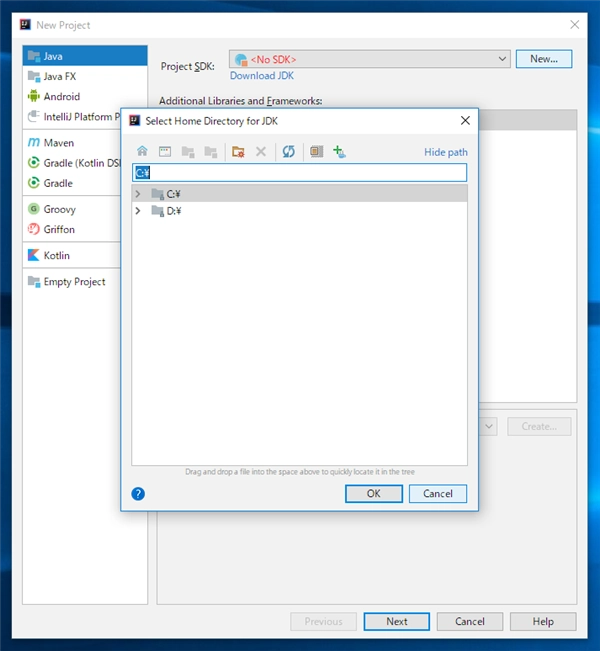
Task: Expand the D:¥ drive node
Action: coord(138,211)
